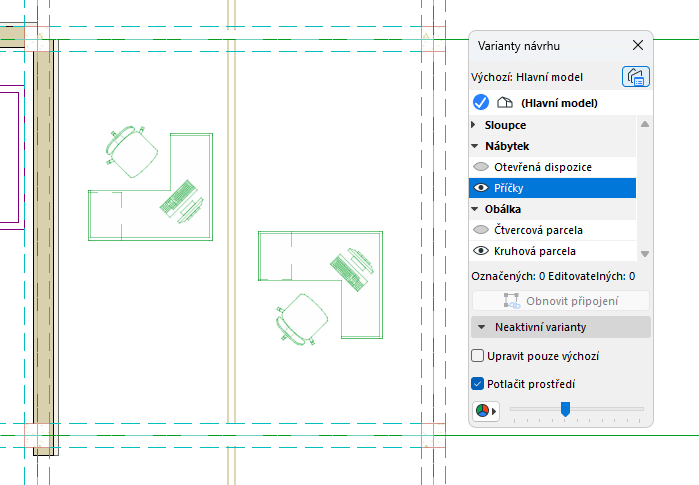Select the Příčky row
The height and width of the screenshot is (485, 699).
(552, 188)
